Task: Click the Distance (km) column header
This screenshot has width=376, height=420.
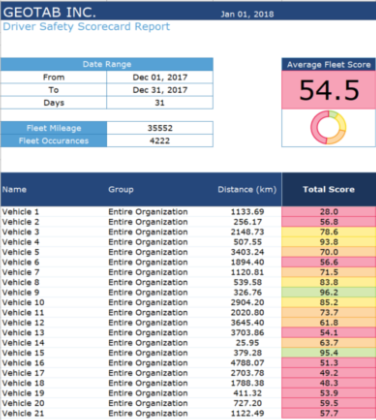Action: pyautogui.click(x=247, y=190)
